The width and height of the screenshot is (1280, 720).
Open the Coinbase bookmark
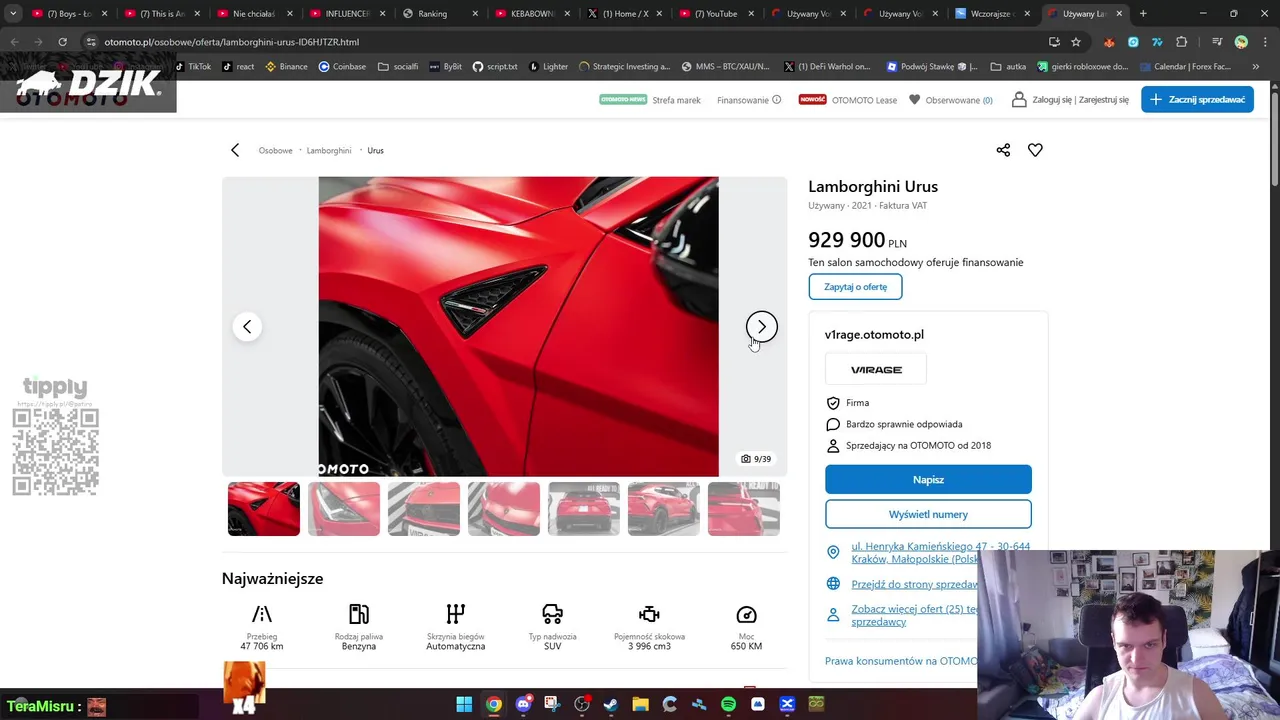coord(342,66)
